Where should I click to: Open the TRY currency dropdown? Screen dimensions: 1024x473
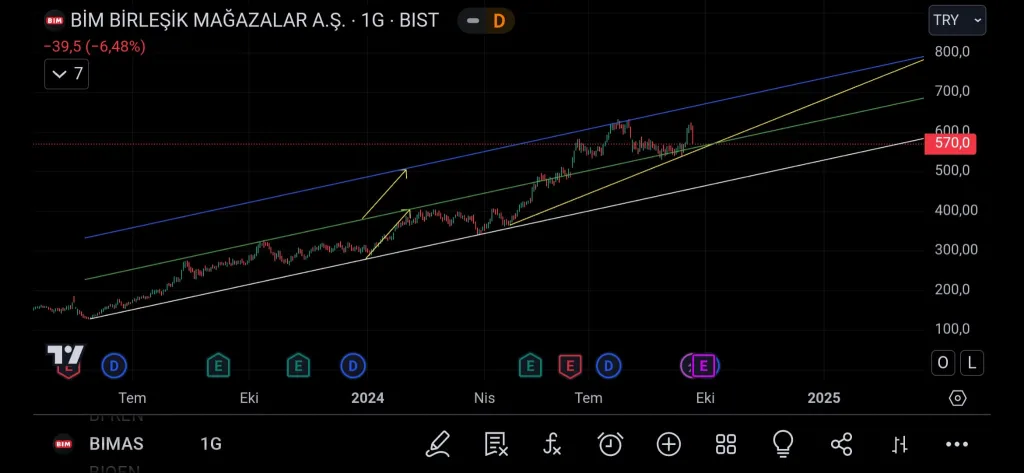[x=957, y=20]
